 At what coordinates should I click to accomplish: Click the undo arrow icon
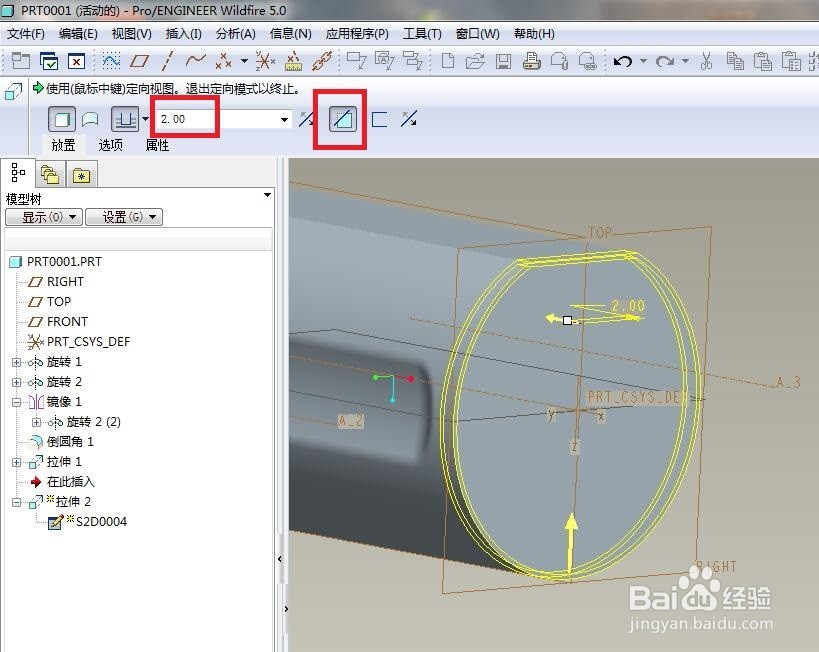pos(623,62)
